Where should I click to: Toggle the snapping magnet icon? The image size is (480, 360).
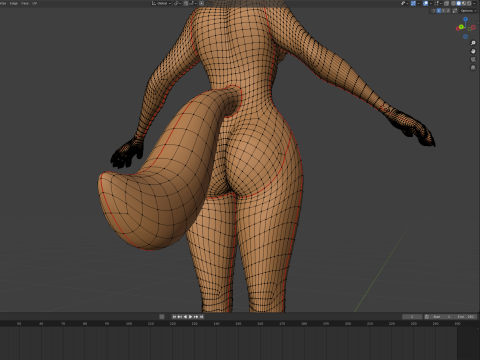(186, 3)
